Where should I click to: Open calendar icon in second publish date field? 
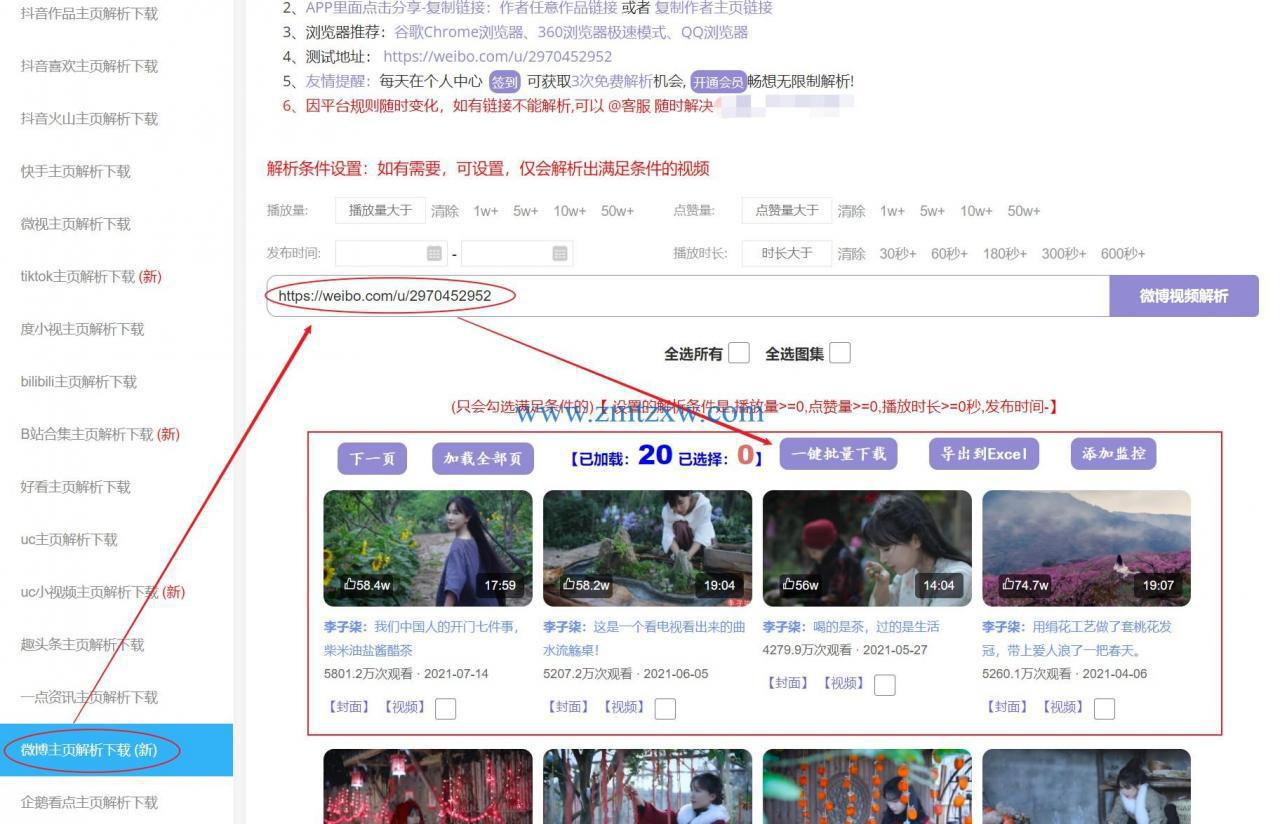point(560,254)
